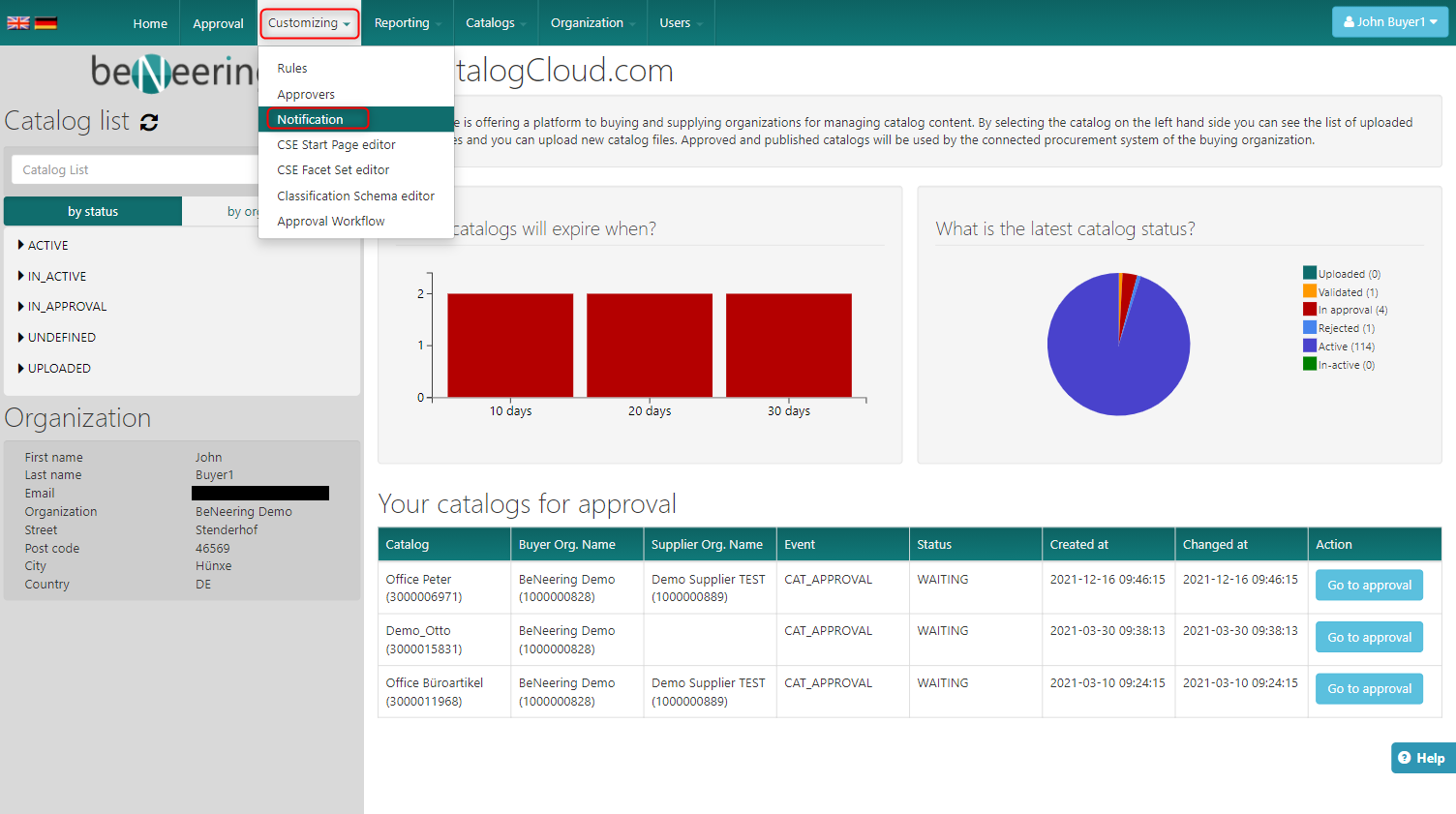Switch to the by status tab
The height and width of the screenshot is (814, 1456).
pos(93,211)
